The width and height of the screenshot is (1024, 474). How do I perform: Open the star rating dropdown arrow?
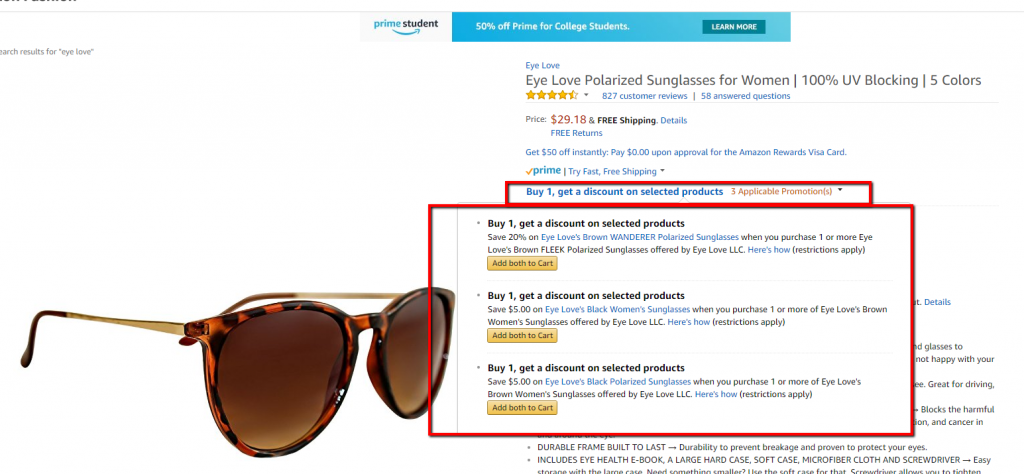pyautogui.click(x=586, y=95)
